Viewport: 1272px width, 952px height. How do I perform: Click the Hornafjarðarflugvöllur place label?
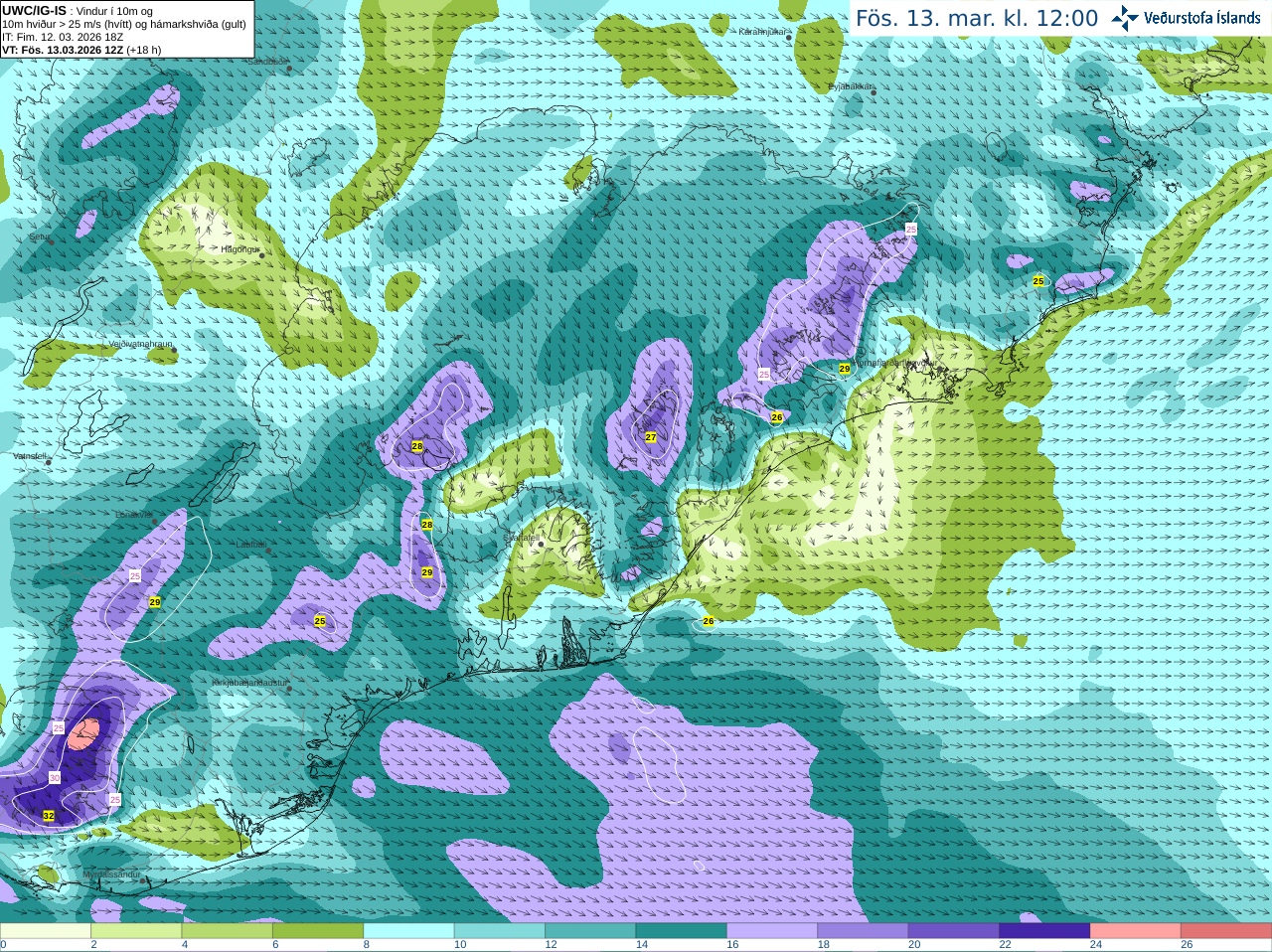tap(895, 363)
